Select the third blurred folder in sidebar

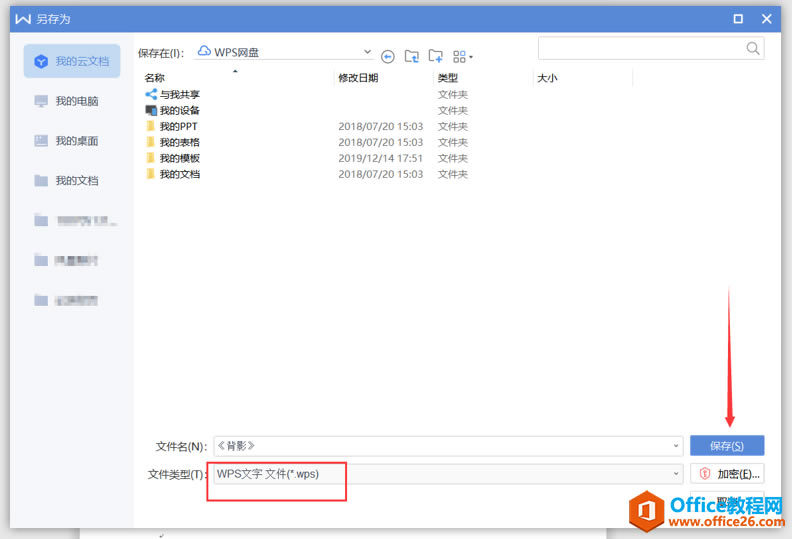(66, 301)
